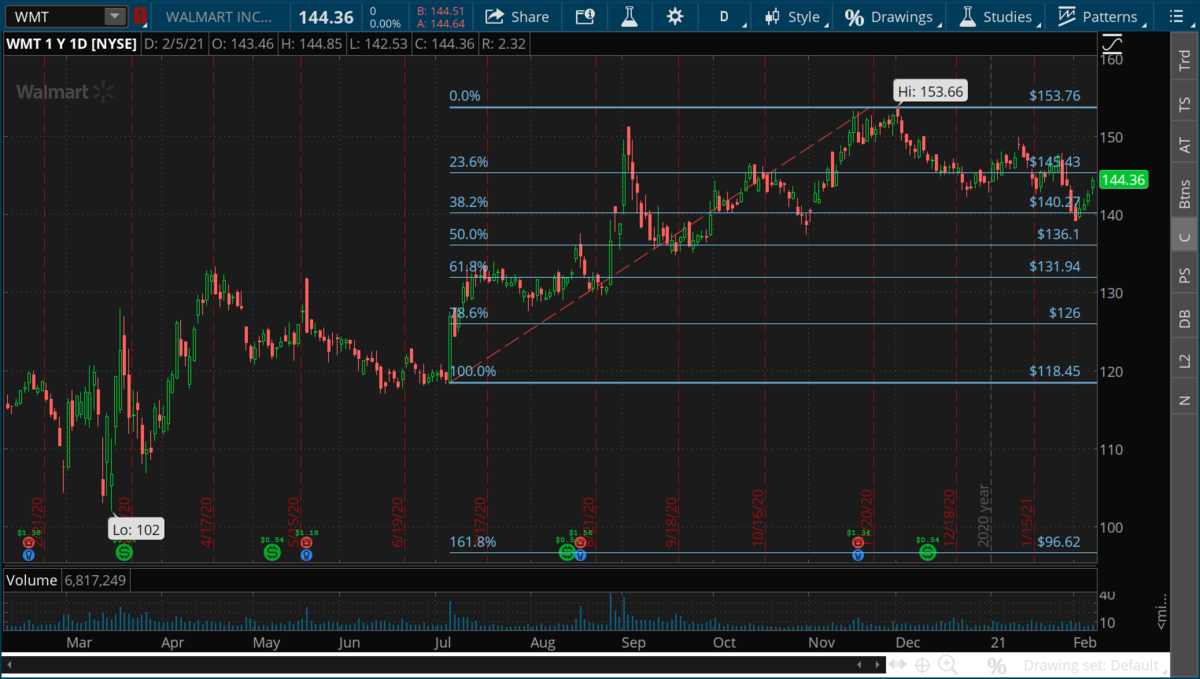Click the 100.0% Fibonacci level label
The width and height of the screenshot is (1200, 679).
click(473, 371)
